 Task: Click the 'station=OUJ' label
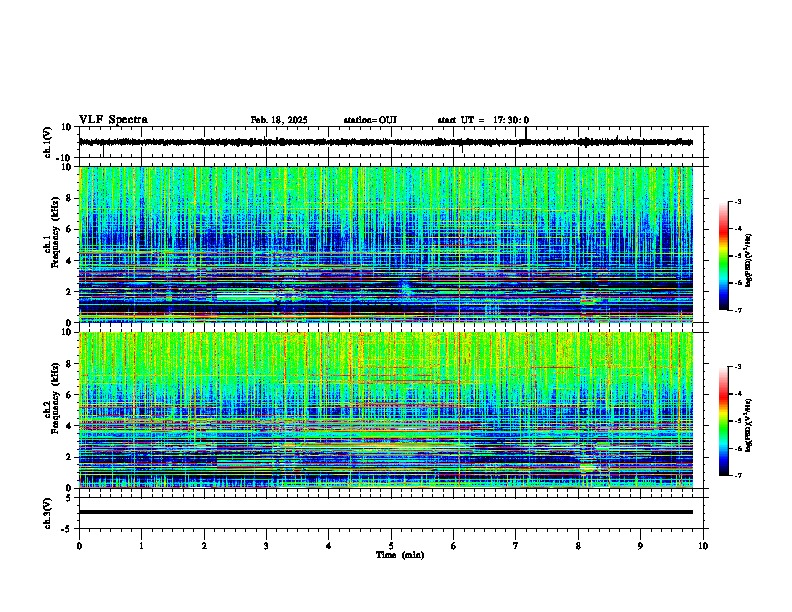(370, 120)
